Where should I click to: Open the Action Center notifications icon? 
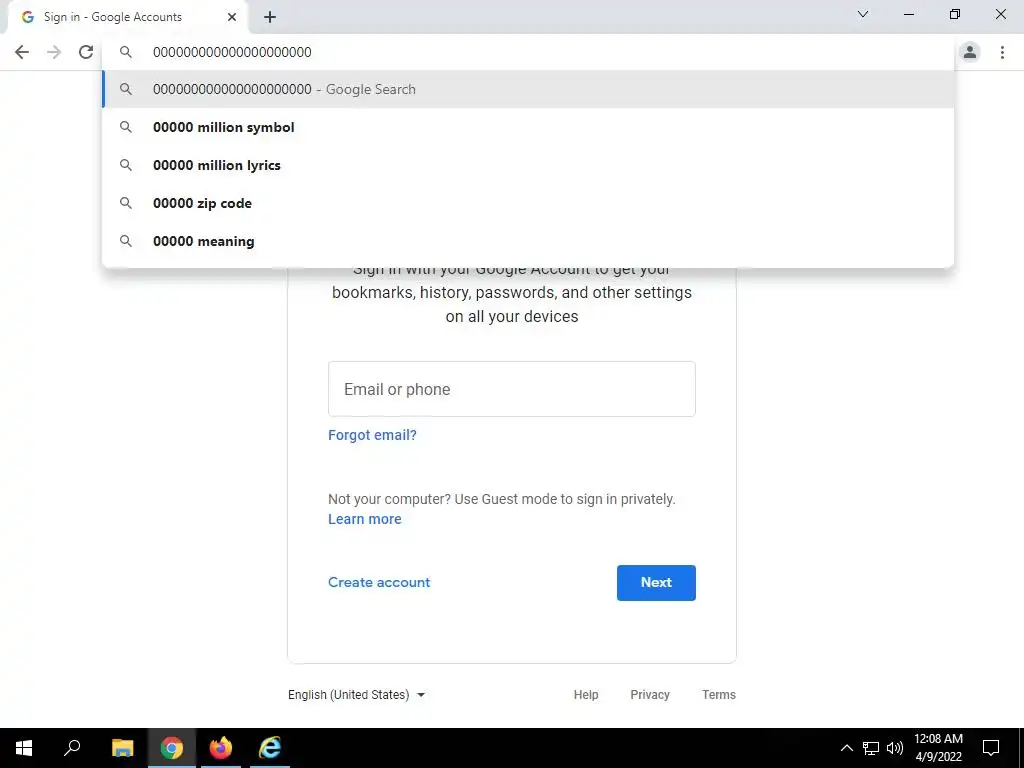click(x=991, y=748)
